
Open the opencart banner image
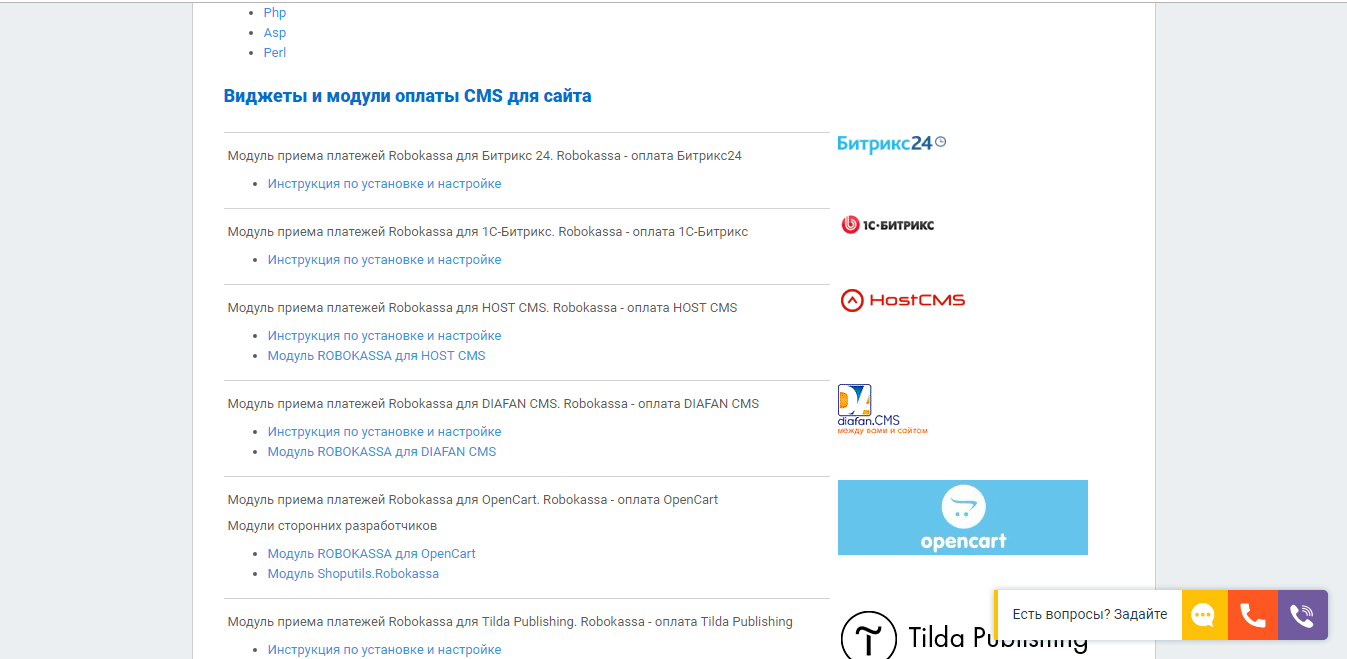tap(962, 517)
